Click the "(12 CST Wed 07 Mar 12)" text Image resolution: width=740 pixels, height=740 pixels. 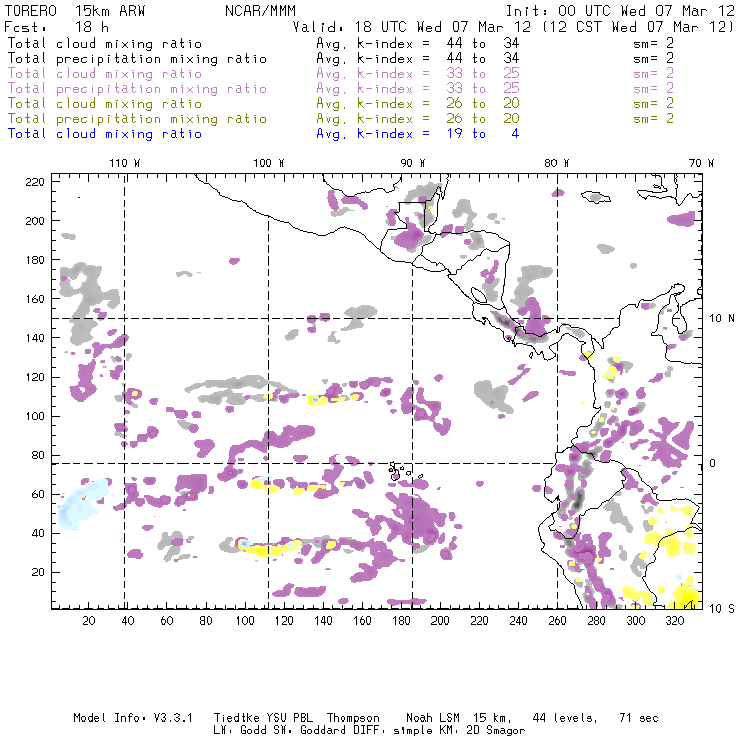click(639, 27)
